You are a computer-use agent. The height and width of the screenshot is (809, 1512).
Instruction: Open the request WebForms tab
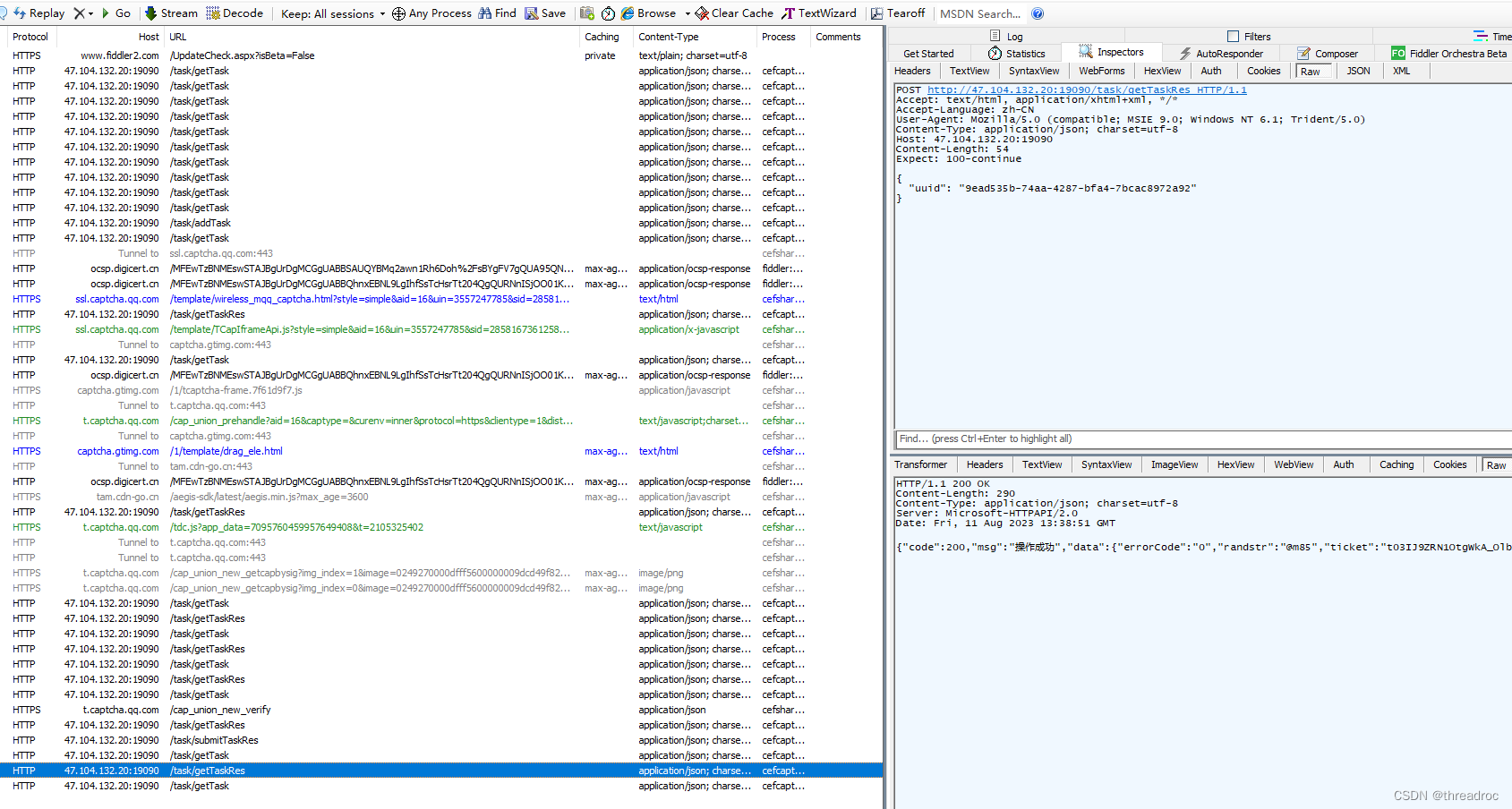tap(1102, 71)
